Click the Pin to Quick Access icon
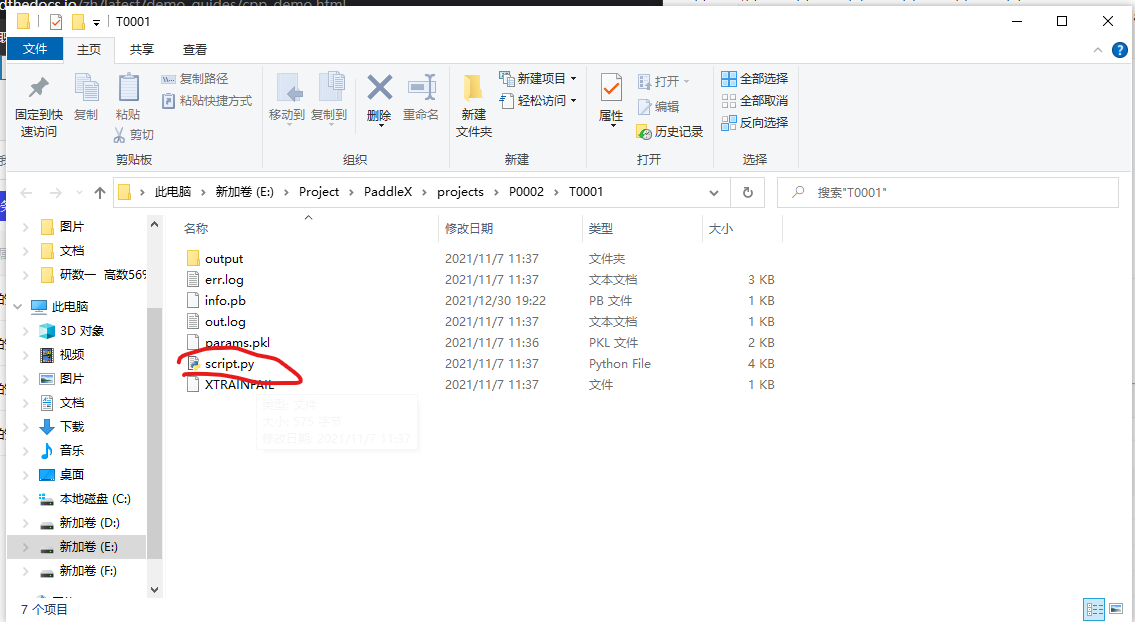The image size is (1135, 622). [38, 89]
